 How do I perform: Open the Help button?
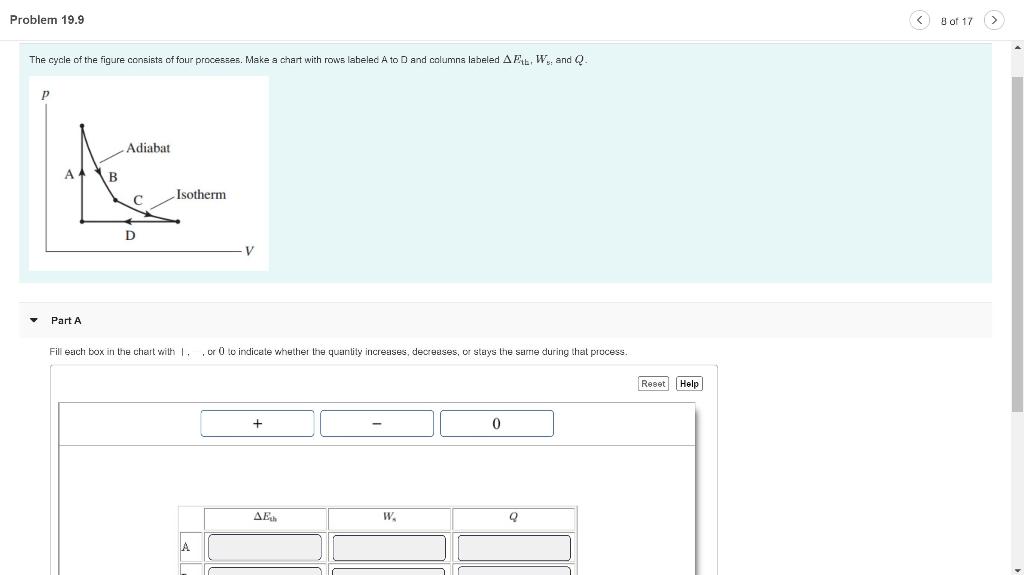[x=689, y=384]
